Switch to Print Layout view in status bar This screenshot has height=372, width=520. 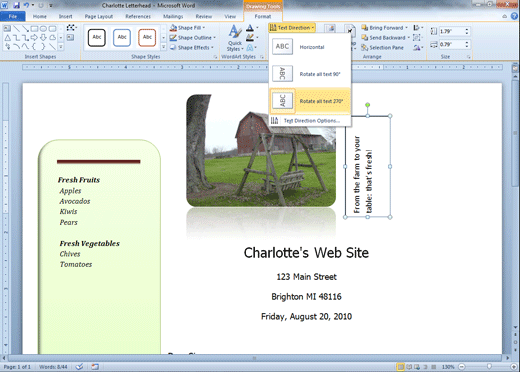[x=401, y=367]
